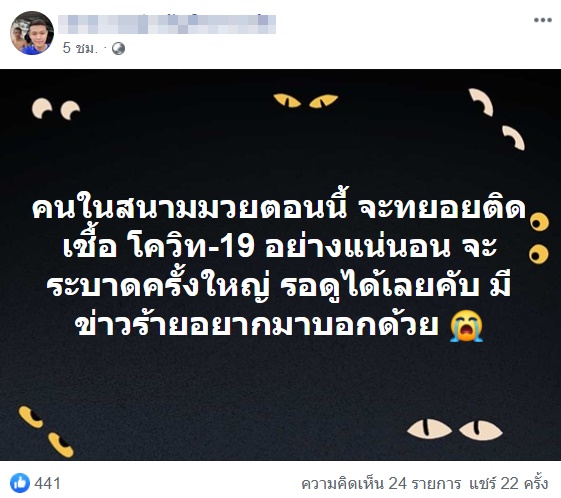Click the crescent eyes at top right

pos(497,119)
